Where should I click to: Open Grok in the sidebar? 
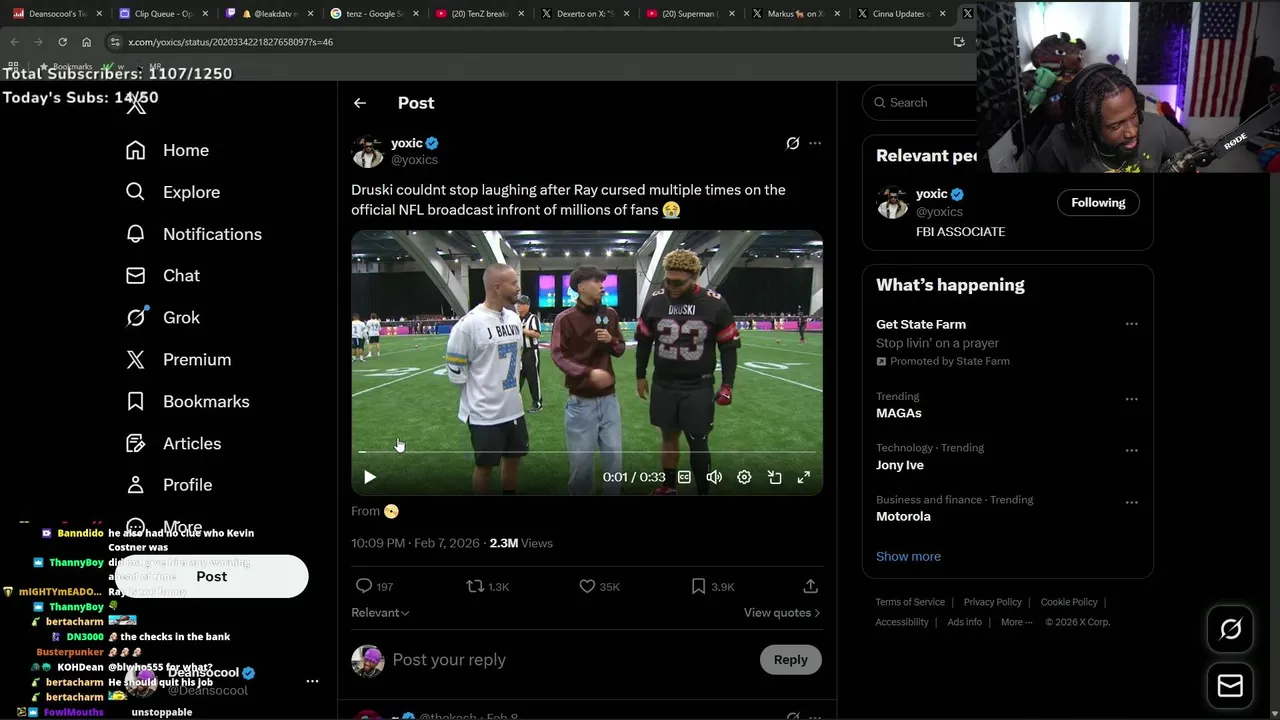[x=162, y=317]
